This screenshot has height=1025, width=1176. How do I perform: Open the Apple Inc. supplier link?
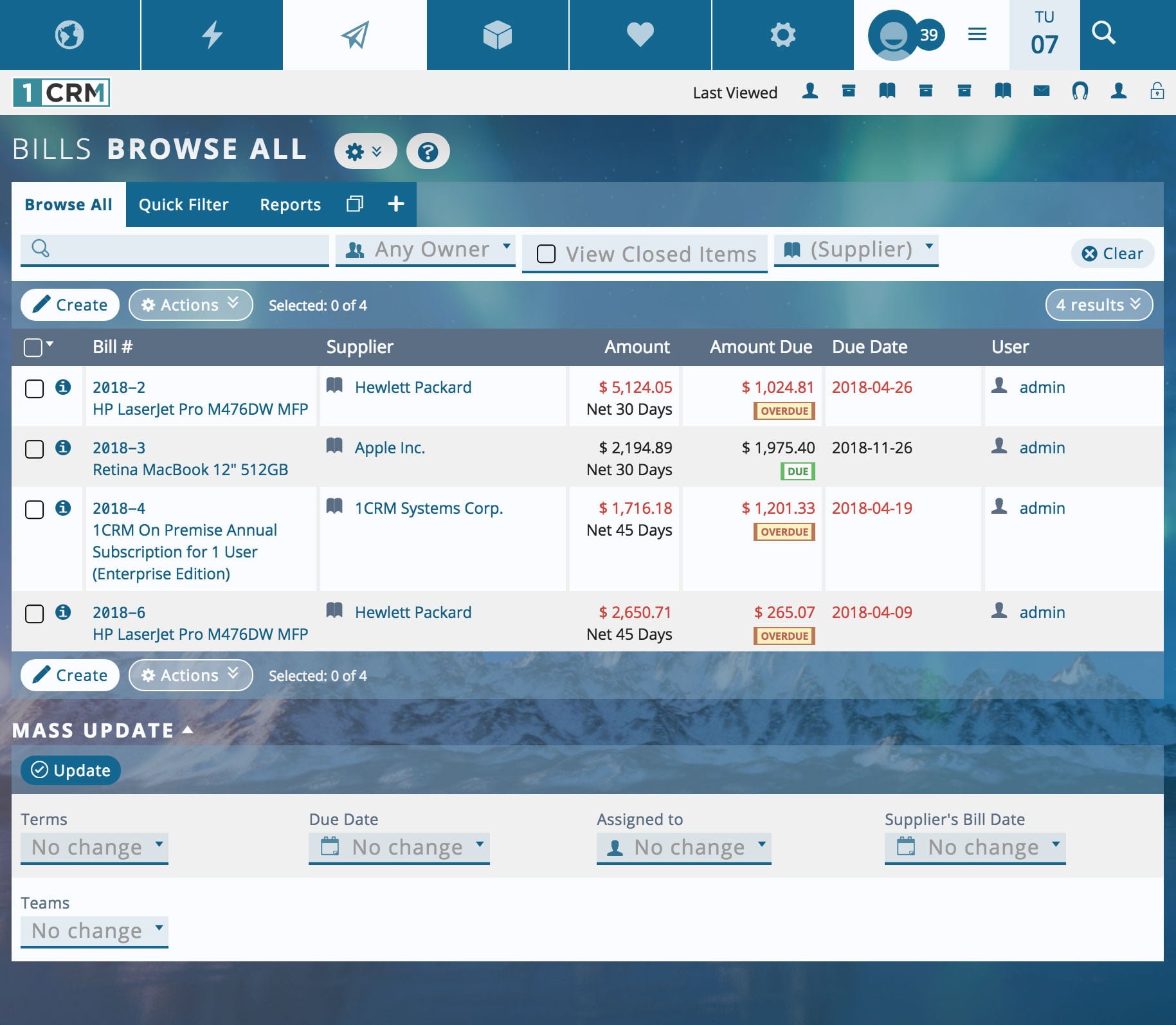pos(390,448)
